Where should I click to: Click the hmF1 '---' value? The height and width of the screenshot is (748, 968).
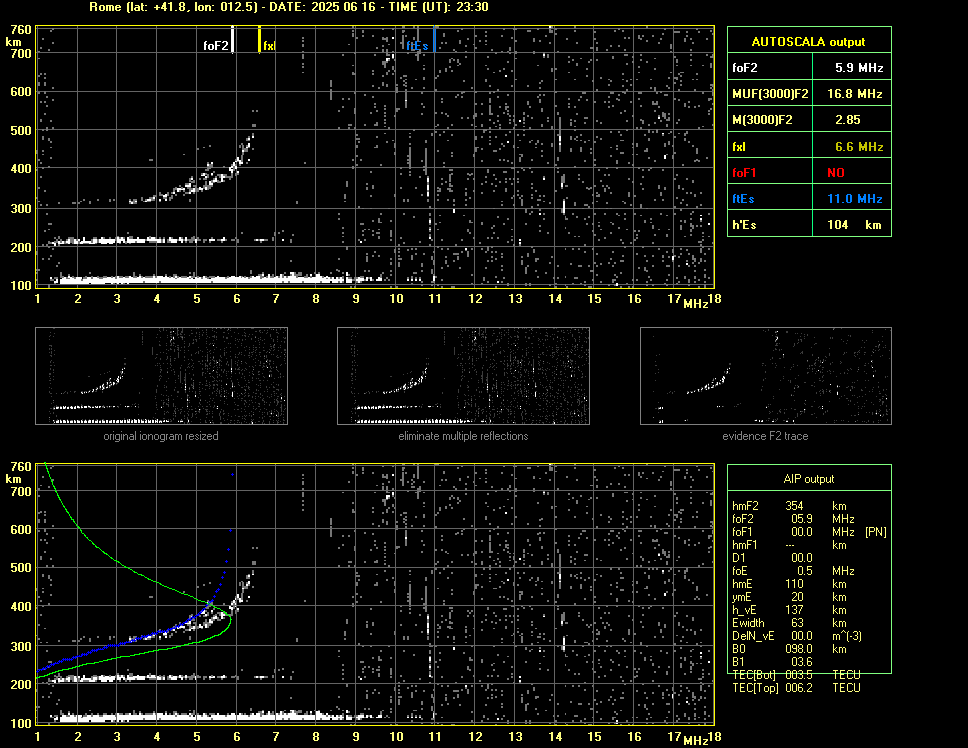790,545
